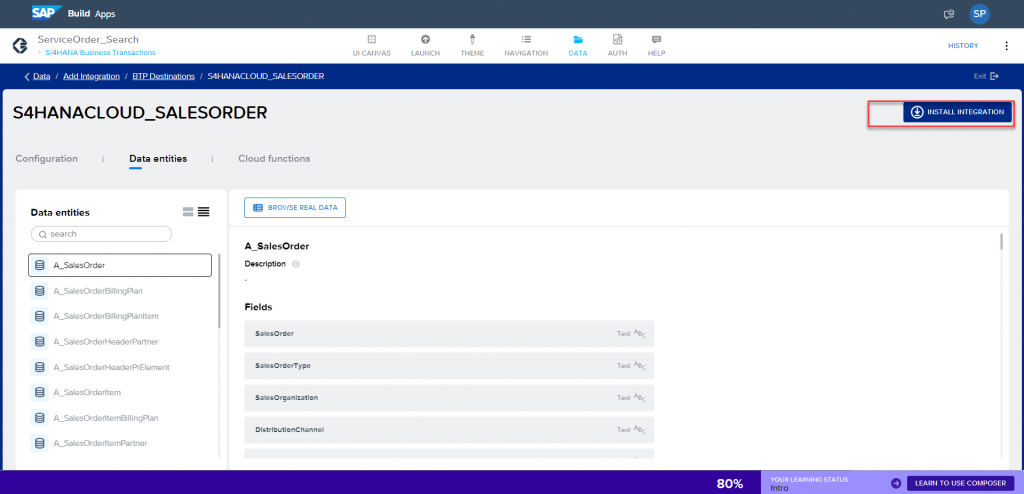
Task: Click the 80% zoom indicator
Action: (x=730, y=484)
